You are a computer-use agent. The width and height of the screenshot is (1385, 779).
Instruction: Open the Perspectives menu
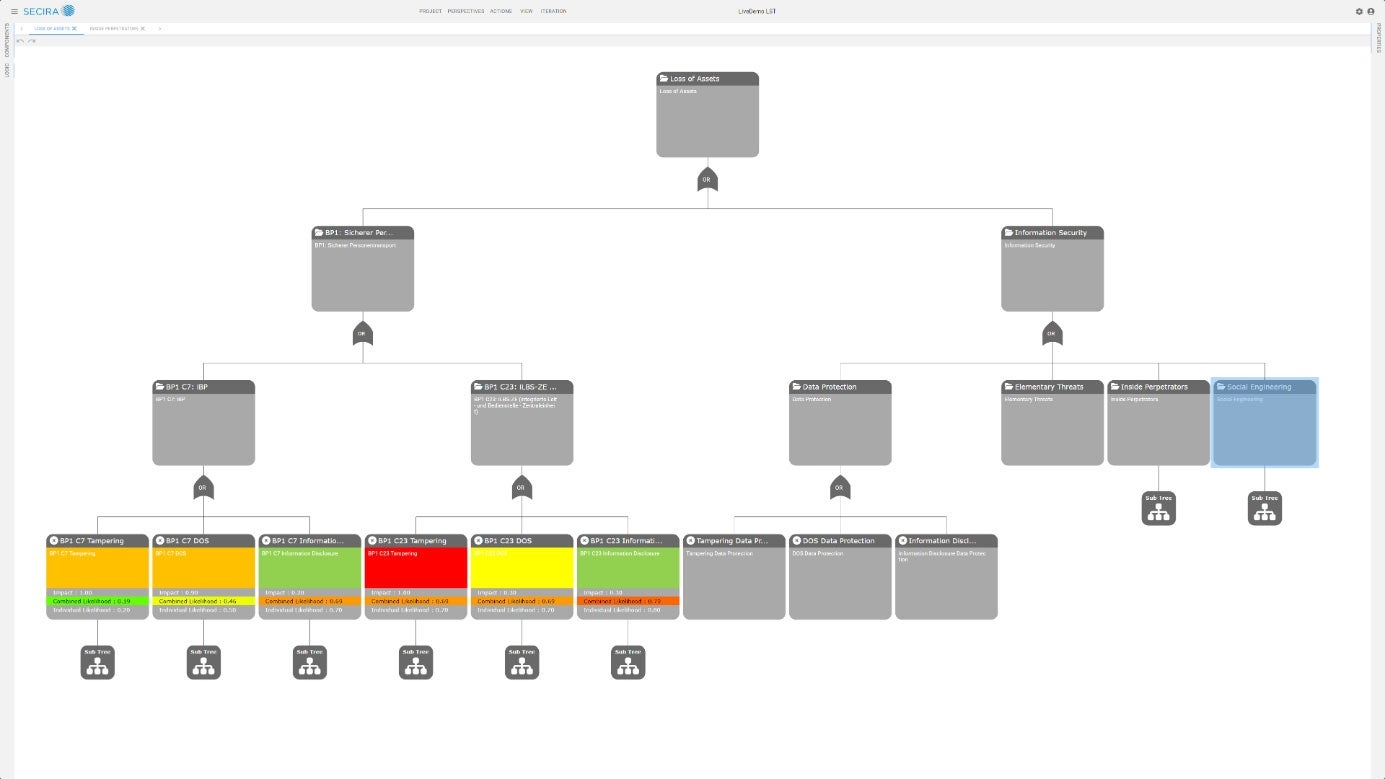[466, 11]
